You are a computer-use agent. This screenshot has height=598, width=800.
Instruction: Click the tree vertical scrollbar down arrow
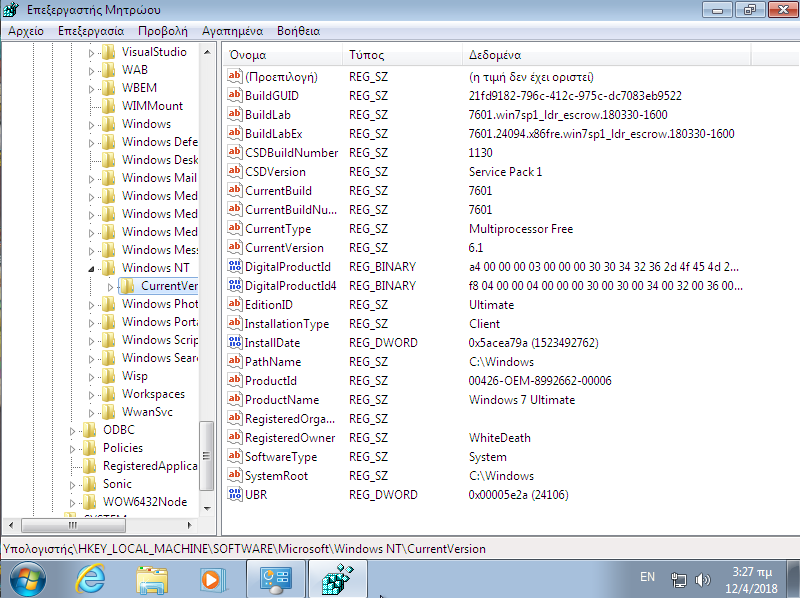207,508
